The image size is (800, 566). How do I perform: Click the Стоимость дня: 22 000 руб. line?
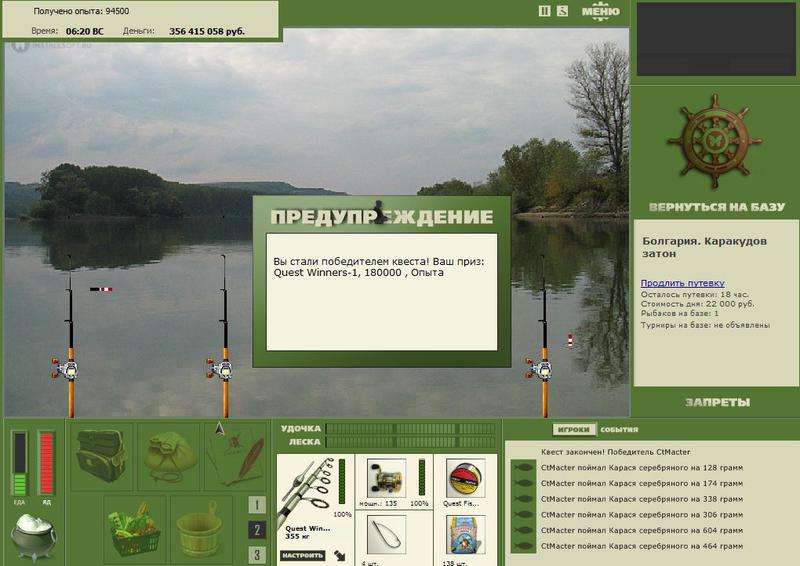point(697,304)
